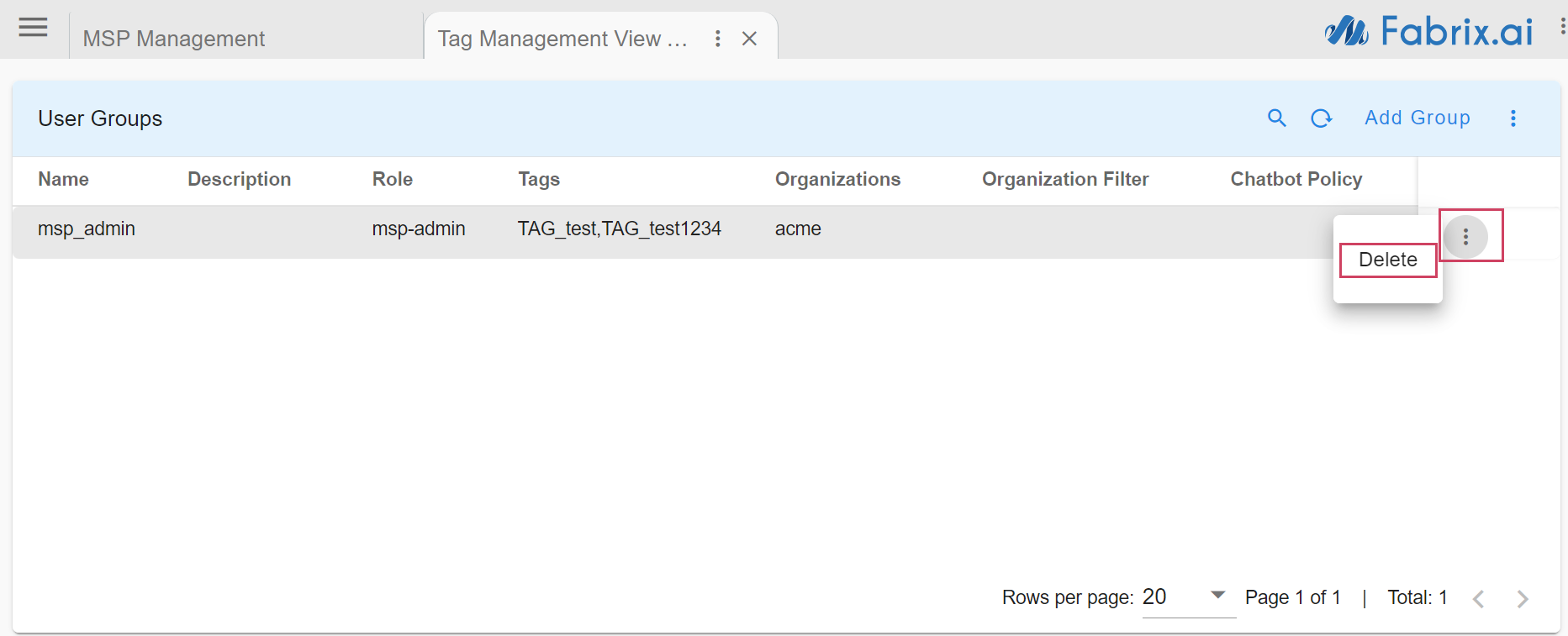Go to the previous page of results
Screen dimensions: 1568x636
click(x=1479, y=598)
